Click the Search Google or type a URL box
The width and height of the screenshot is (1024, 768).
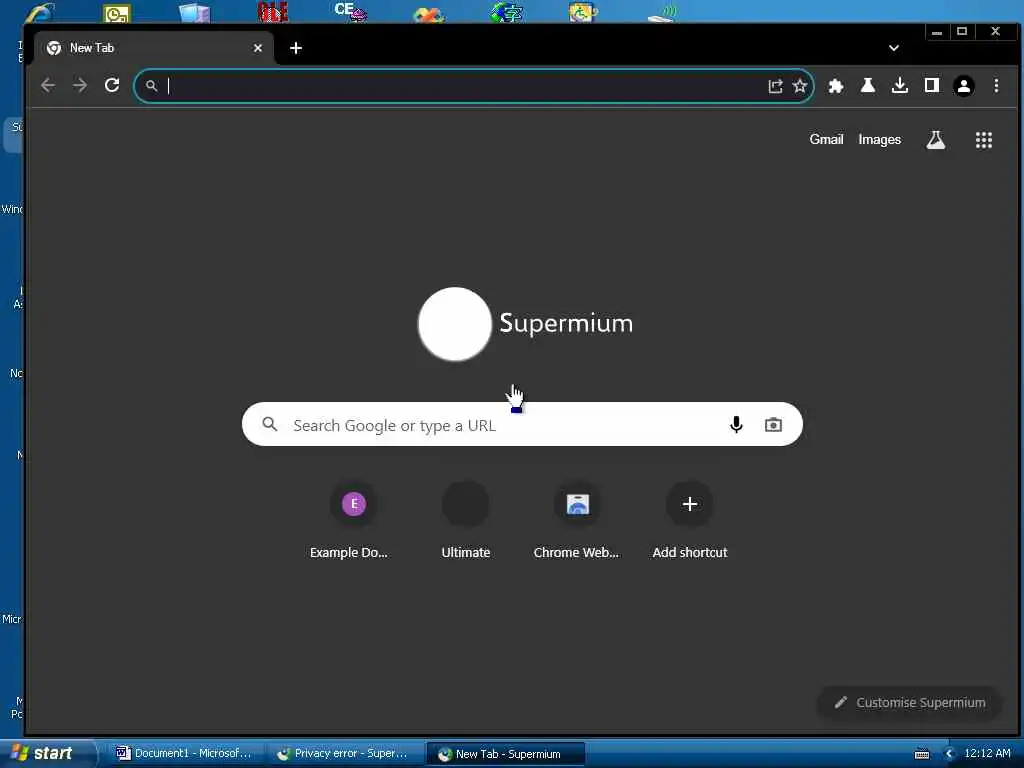pos(522,424)
